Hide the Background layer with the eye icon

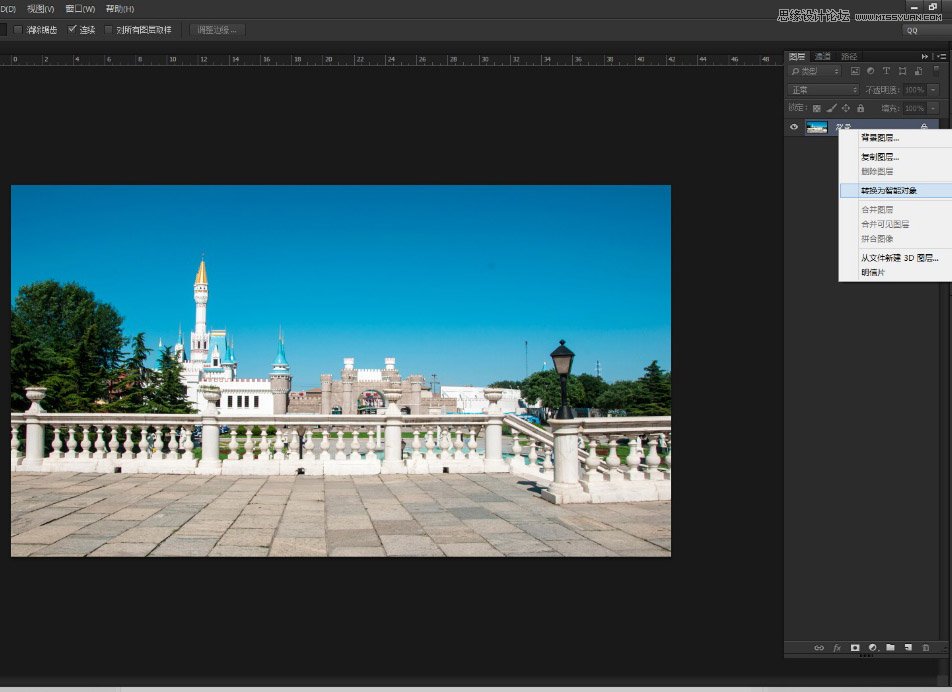[x=794, y=127]
